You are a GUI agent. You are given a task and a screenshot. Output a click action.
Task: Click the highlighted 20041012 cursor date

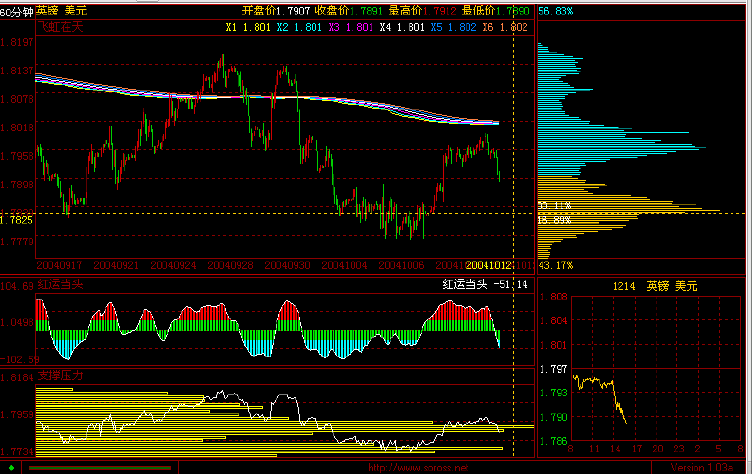click(488, 265)
